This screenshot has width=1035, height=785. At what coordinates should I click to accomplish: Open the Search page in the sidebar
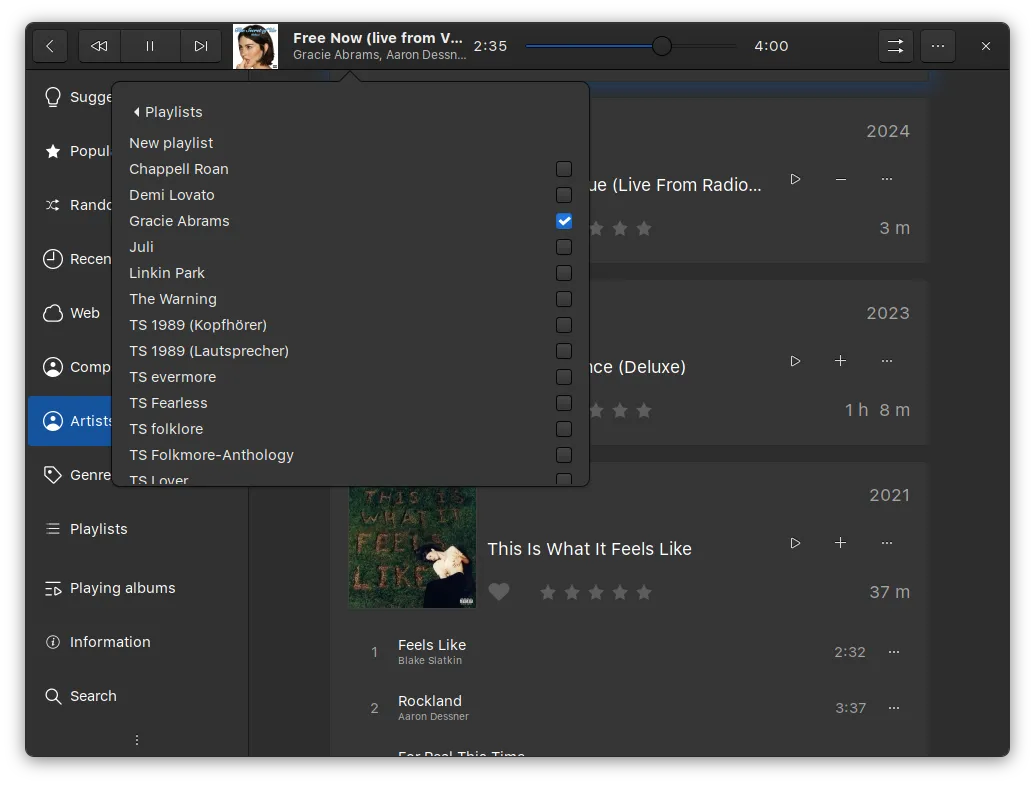pos(93,696)
